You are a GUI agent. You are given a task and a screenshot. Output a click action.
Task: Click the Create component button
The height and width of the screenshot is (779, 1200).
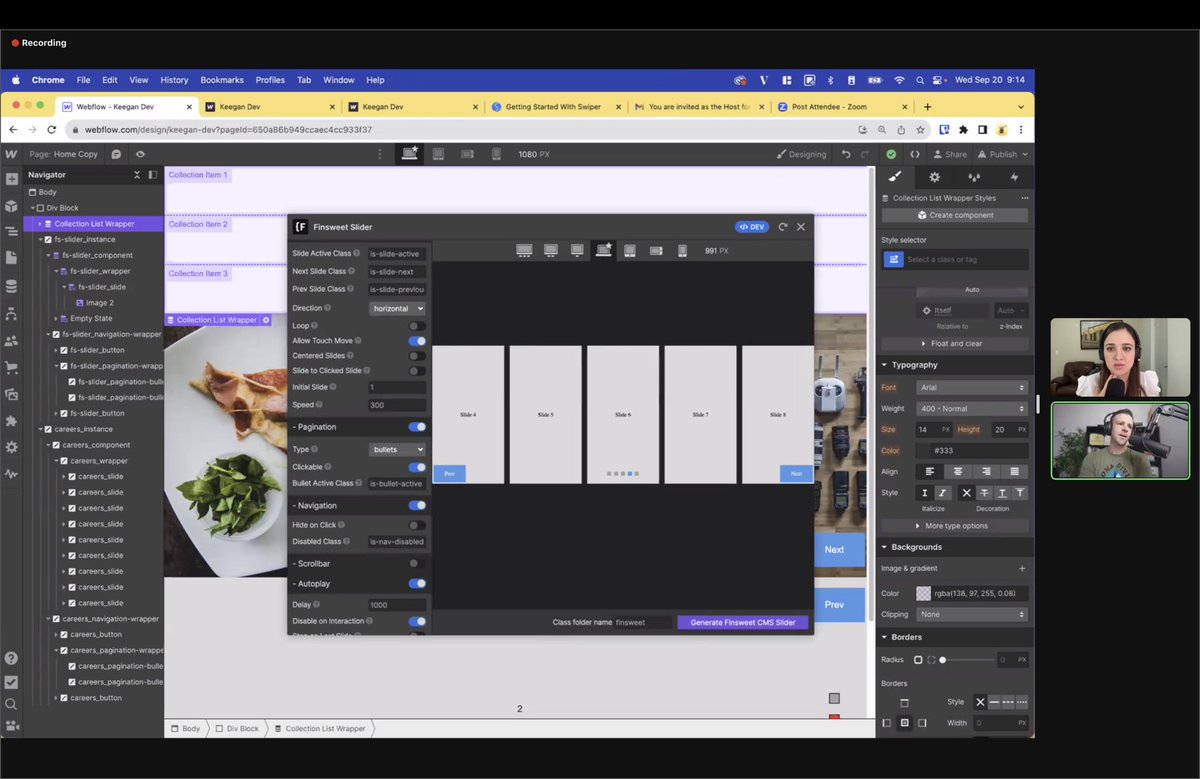tap(954, 214)
